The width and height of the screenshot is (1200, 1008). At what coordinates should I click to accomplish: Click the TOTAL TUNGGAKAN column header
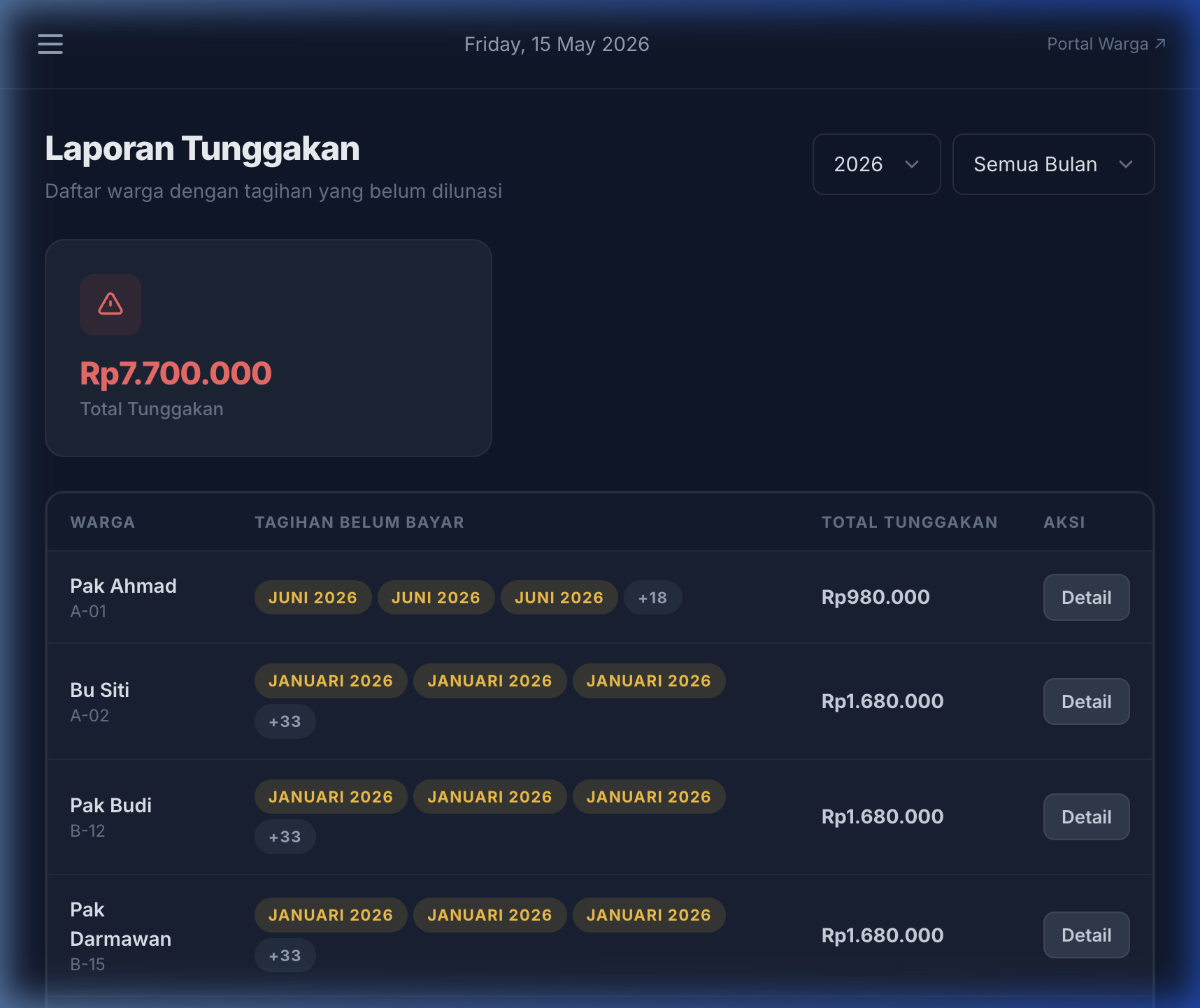(909, 522)
